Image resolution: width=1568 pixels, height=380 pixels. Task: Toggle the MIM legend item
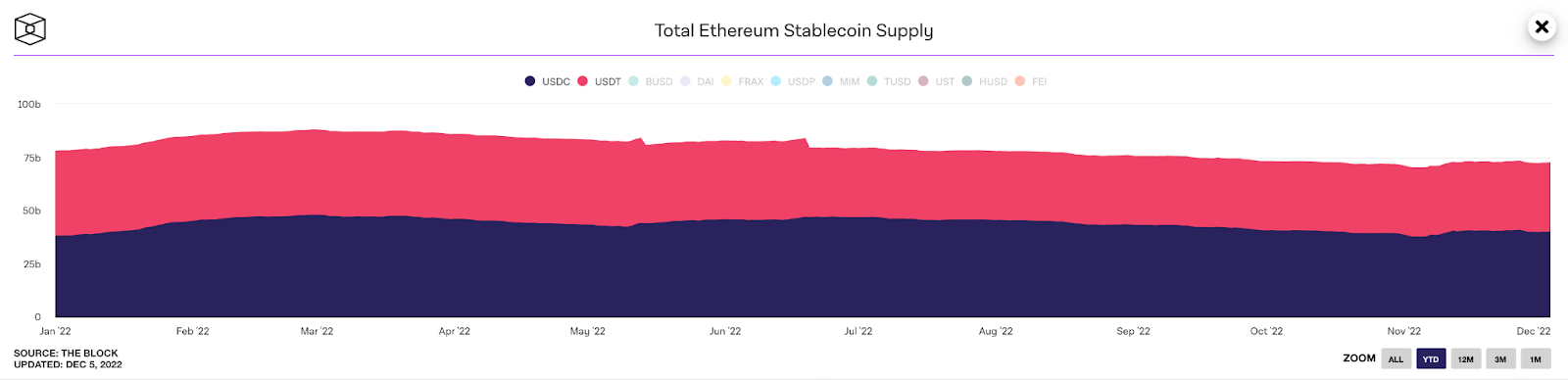[841, 81]
